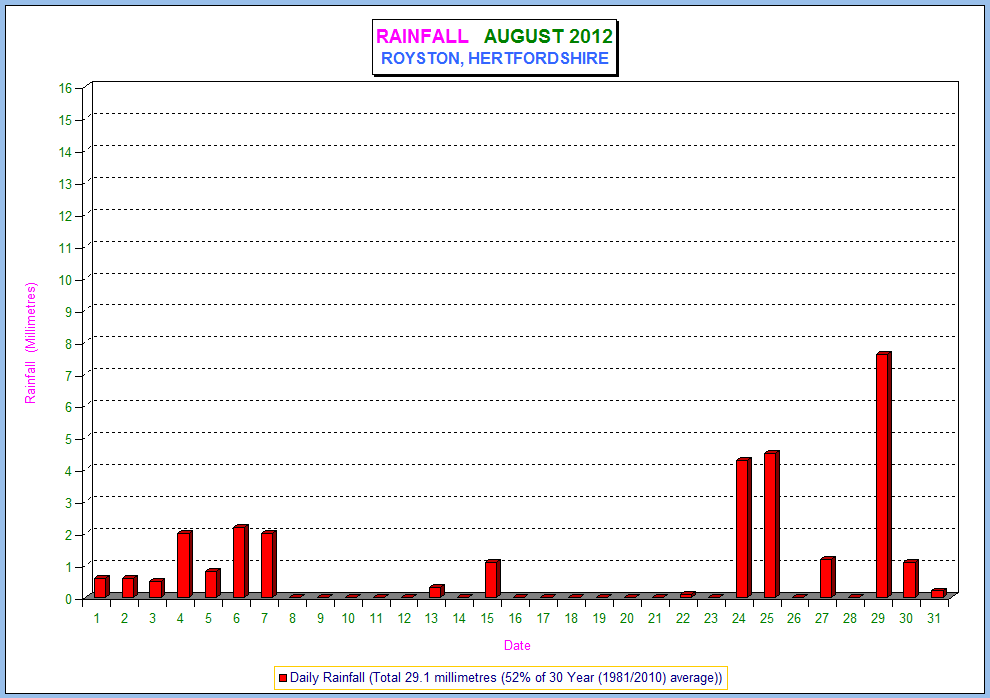Viewport: 990px width, 698px height.
Task: Click the rainfall bar for date 30
Action: [x=910, y=579]
